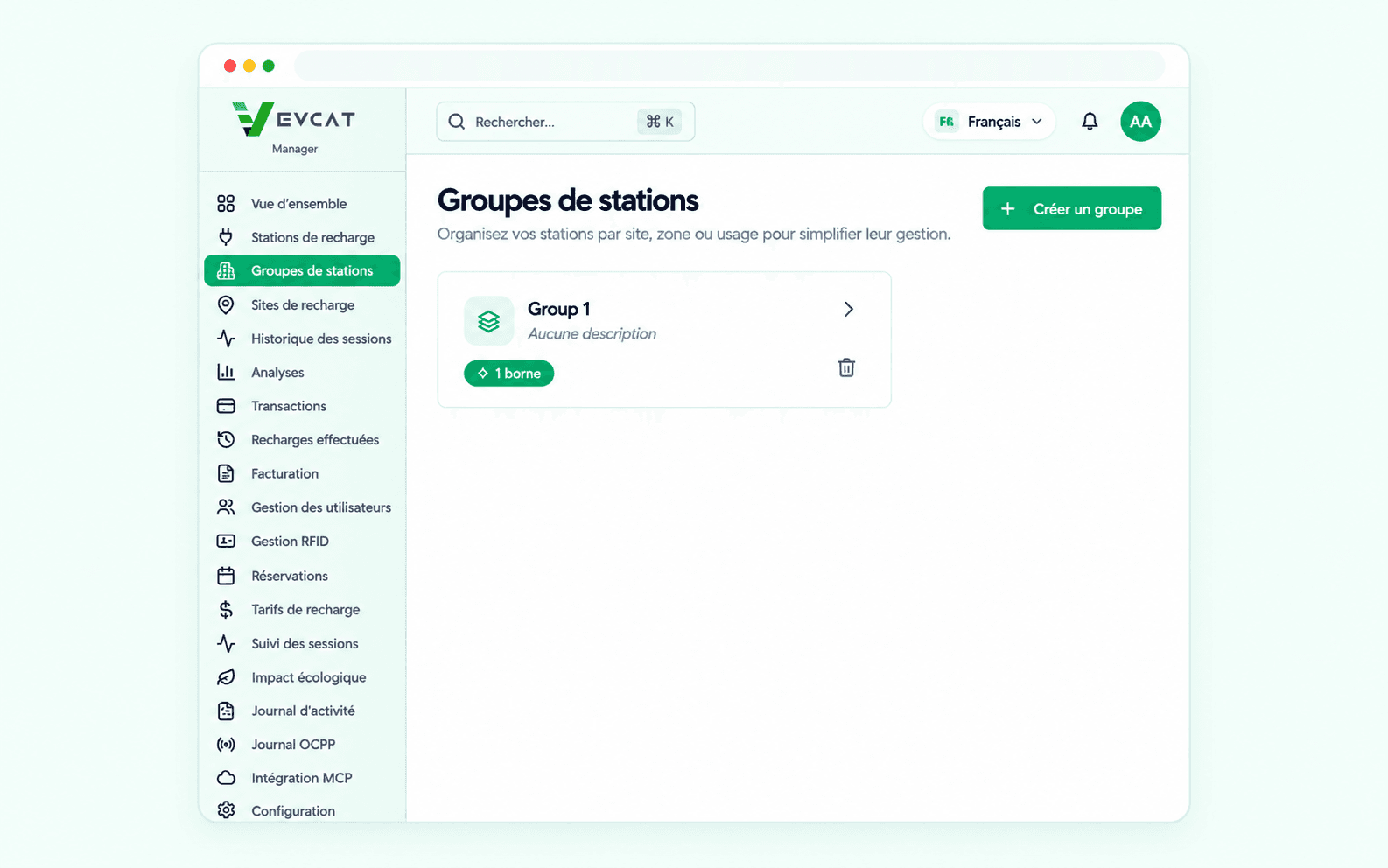Image resolution: width=1388 pixels, height=868 pixels.
Task: Click the browser address bar
Action: (x=729, y=66)
